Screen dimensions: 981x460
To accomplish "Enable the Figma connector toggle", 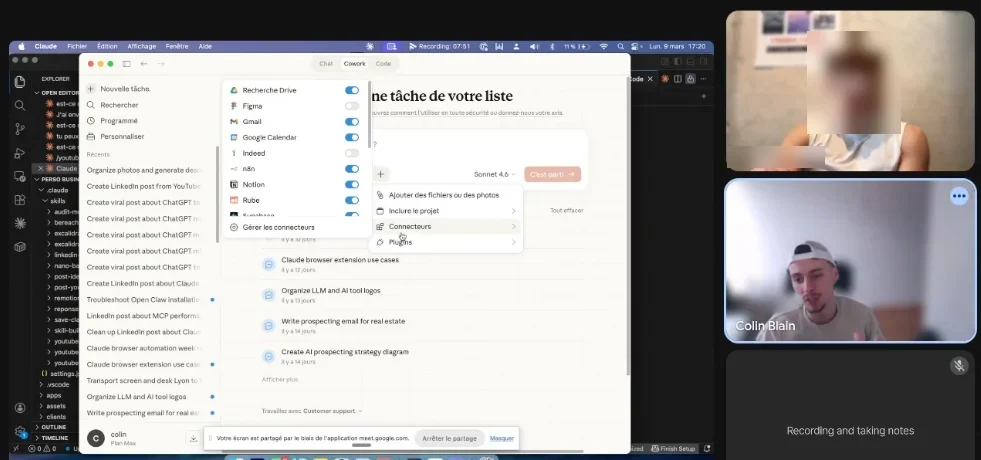I will tap(352, 106).
